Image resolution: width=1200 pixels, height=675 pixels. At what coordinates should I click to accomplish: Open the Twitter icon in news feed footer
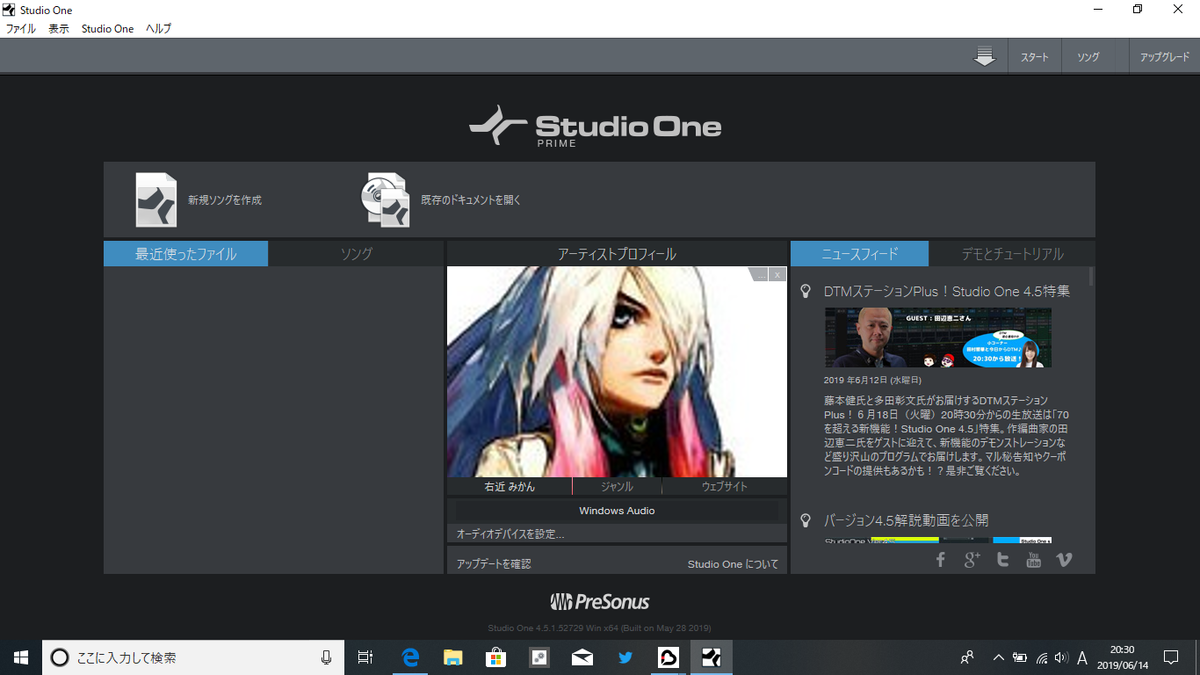pos(1002,560)
